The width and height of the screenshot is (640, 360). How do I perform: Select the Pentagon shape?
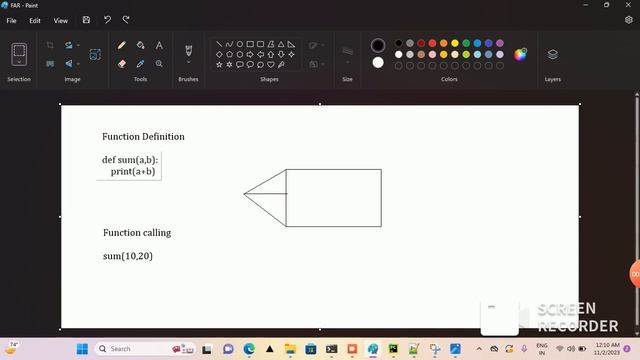229,54
